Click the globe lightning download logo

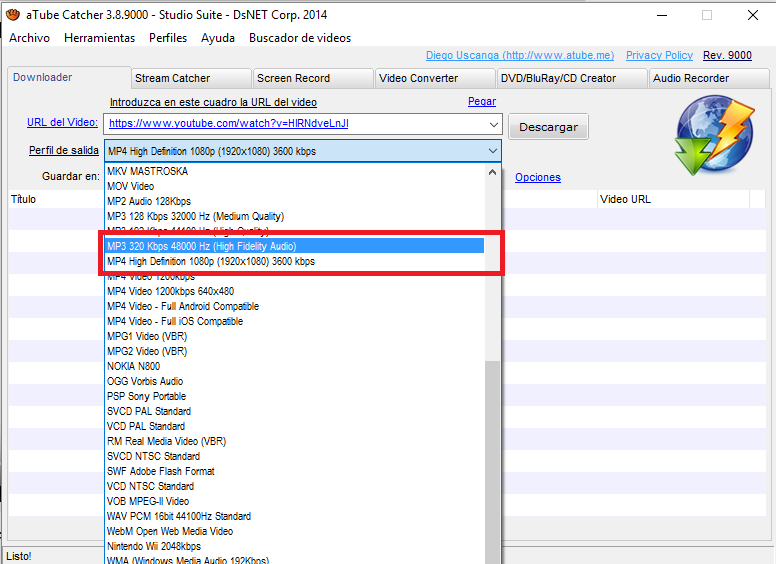[714, 136]
